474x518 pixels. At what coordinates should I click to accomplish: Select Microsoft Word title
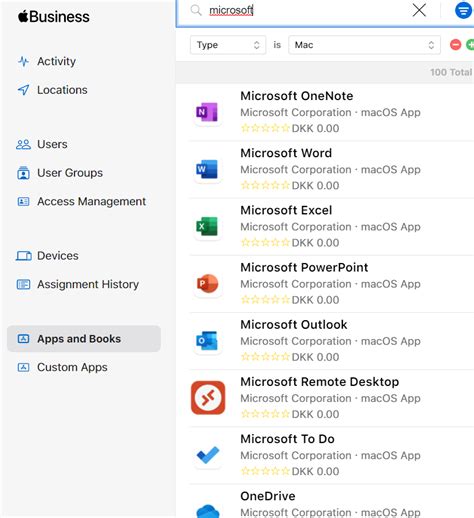[x=286, y=153]
